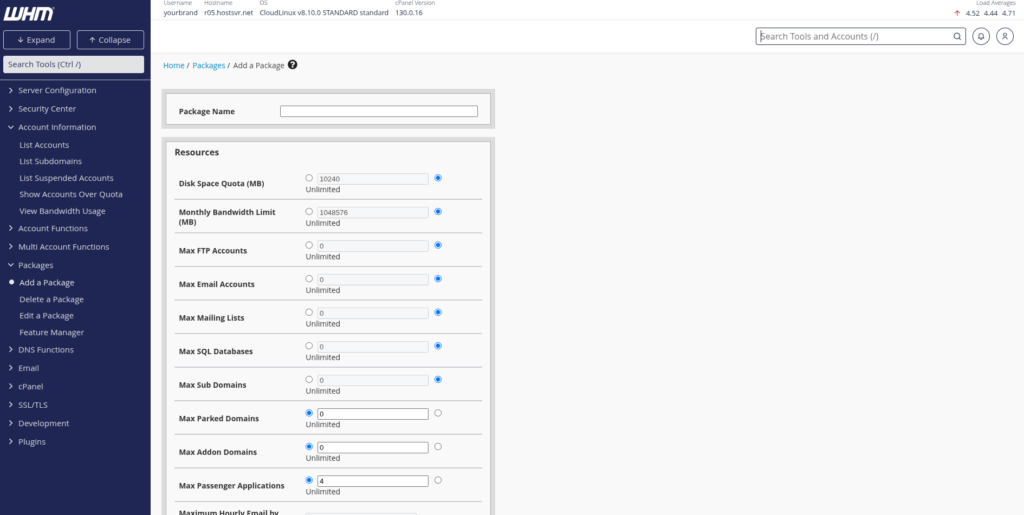Click the Package Name text field

coord(379,111)
